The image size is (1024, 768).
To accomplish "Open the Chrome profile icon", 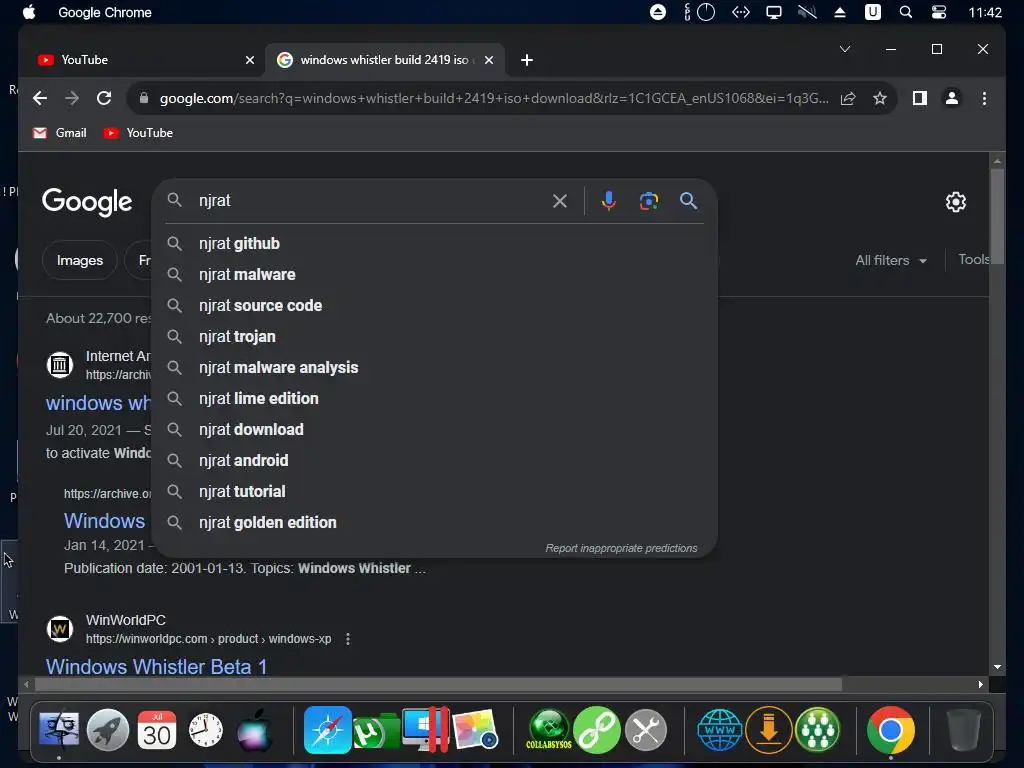I will [x=952, y=99].
